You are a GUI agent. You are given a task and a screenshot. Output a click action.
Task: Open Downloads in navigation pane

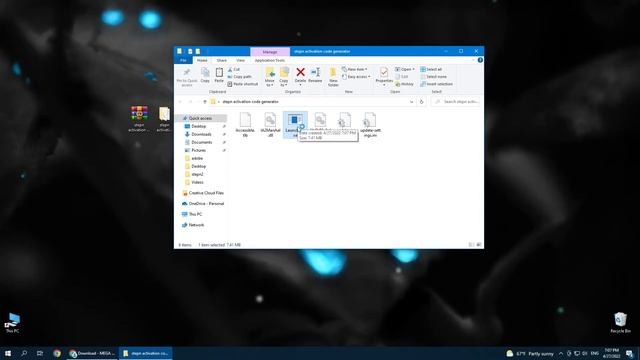click(x=202, y=134)
